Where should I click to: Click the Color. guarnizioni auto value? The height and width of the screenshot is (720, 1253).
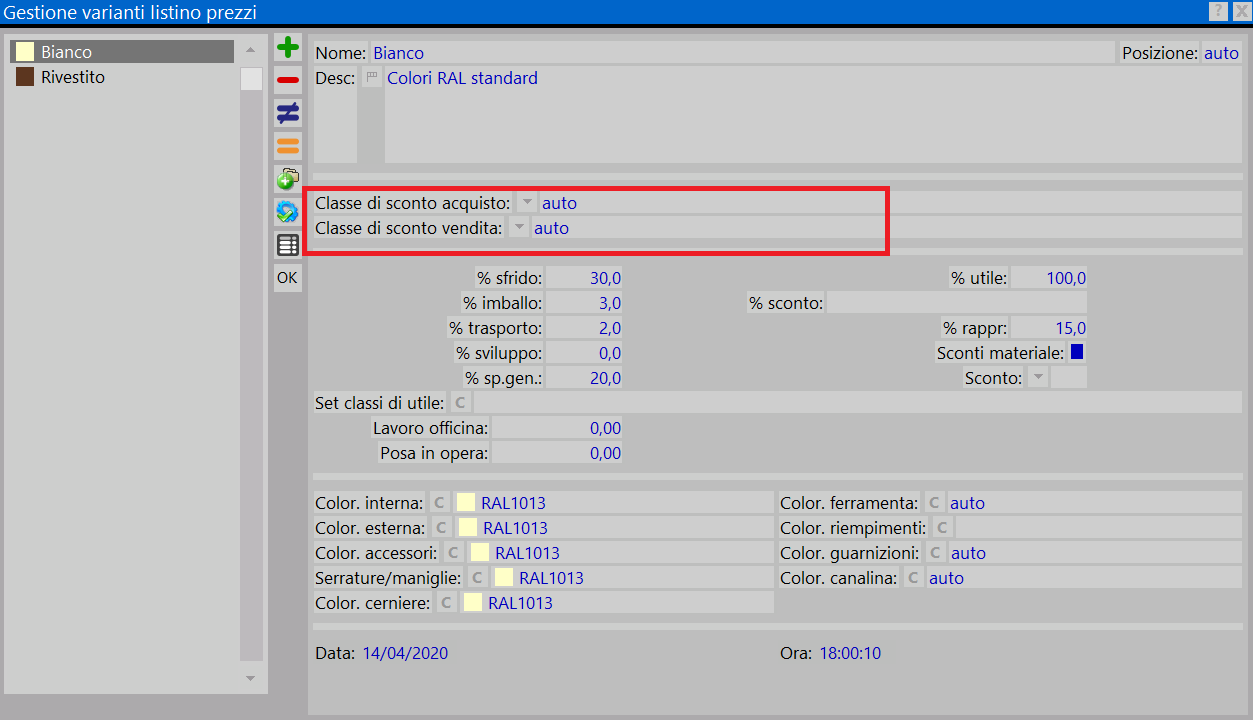(x=968, y=553)
